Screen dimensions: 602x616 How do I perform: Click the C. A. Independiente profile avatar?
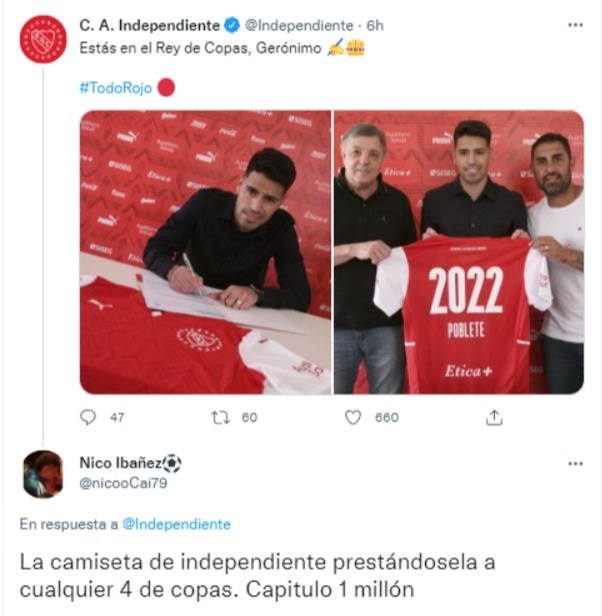coord(43,39)
